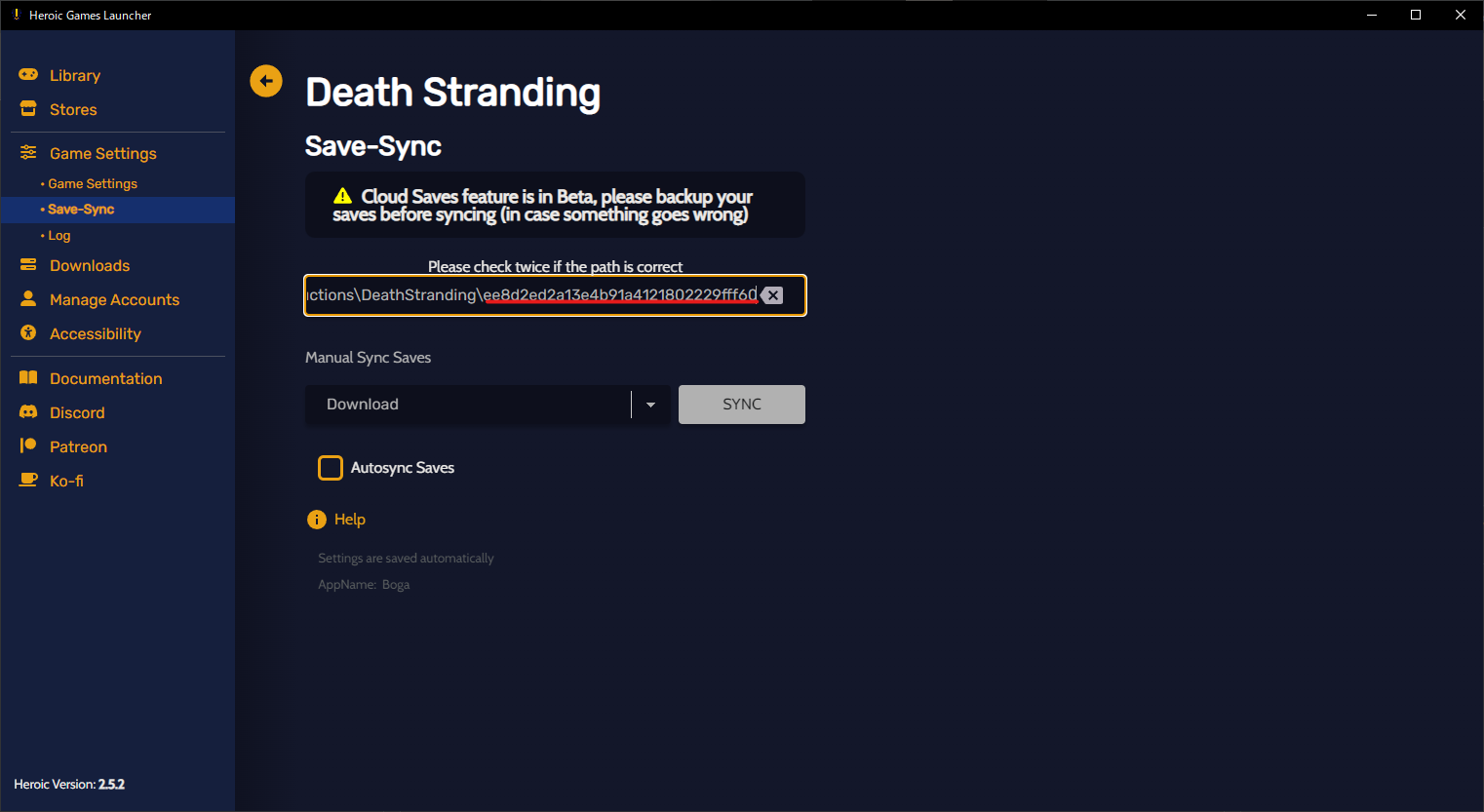Maximize the Heroic Games Launcher window

1416,15
